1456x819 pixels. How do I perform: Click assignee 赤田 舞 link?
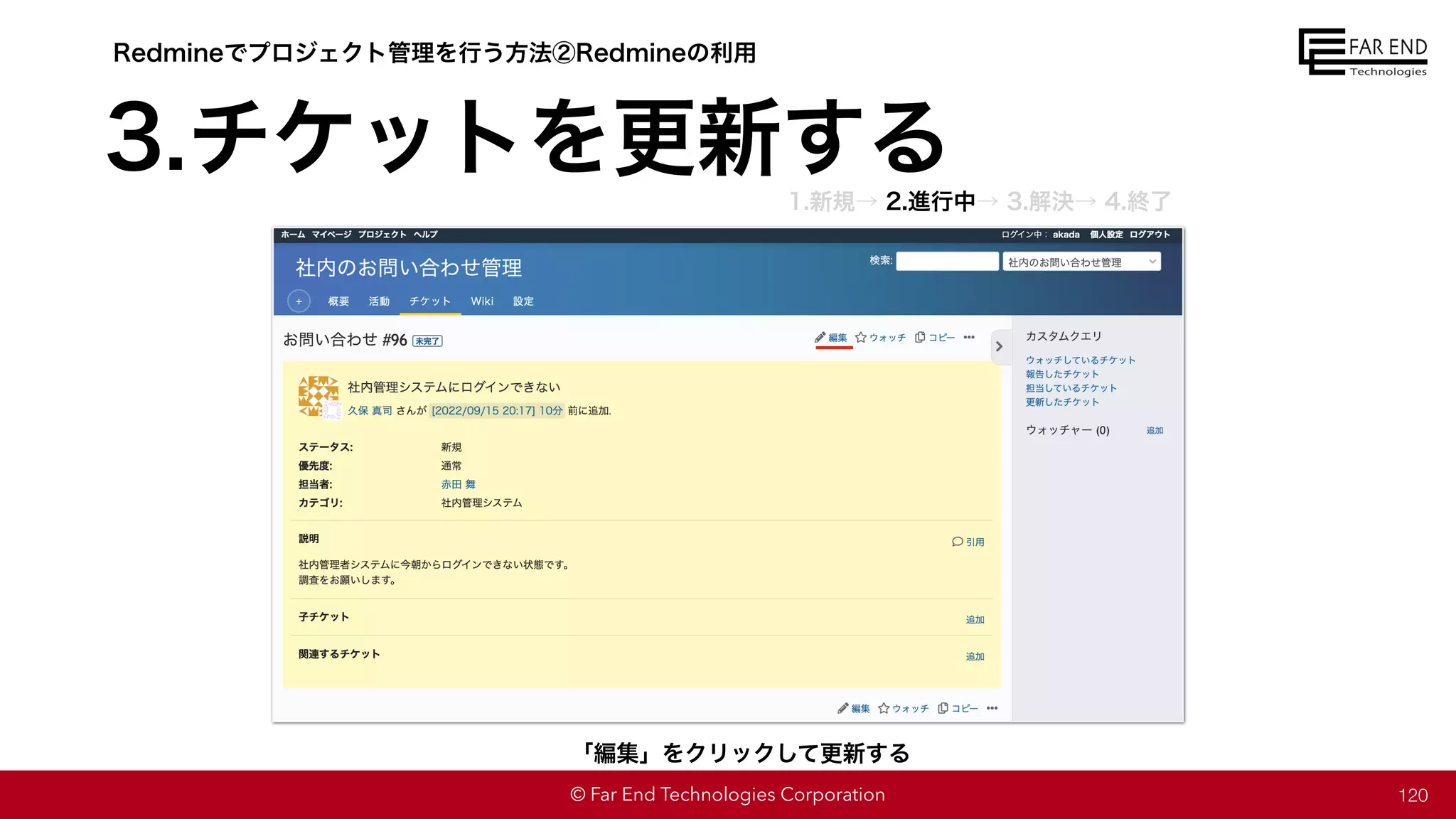[458, 484]
